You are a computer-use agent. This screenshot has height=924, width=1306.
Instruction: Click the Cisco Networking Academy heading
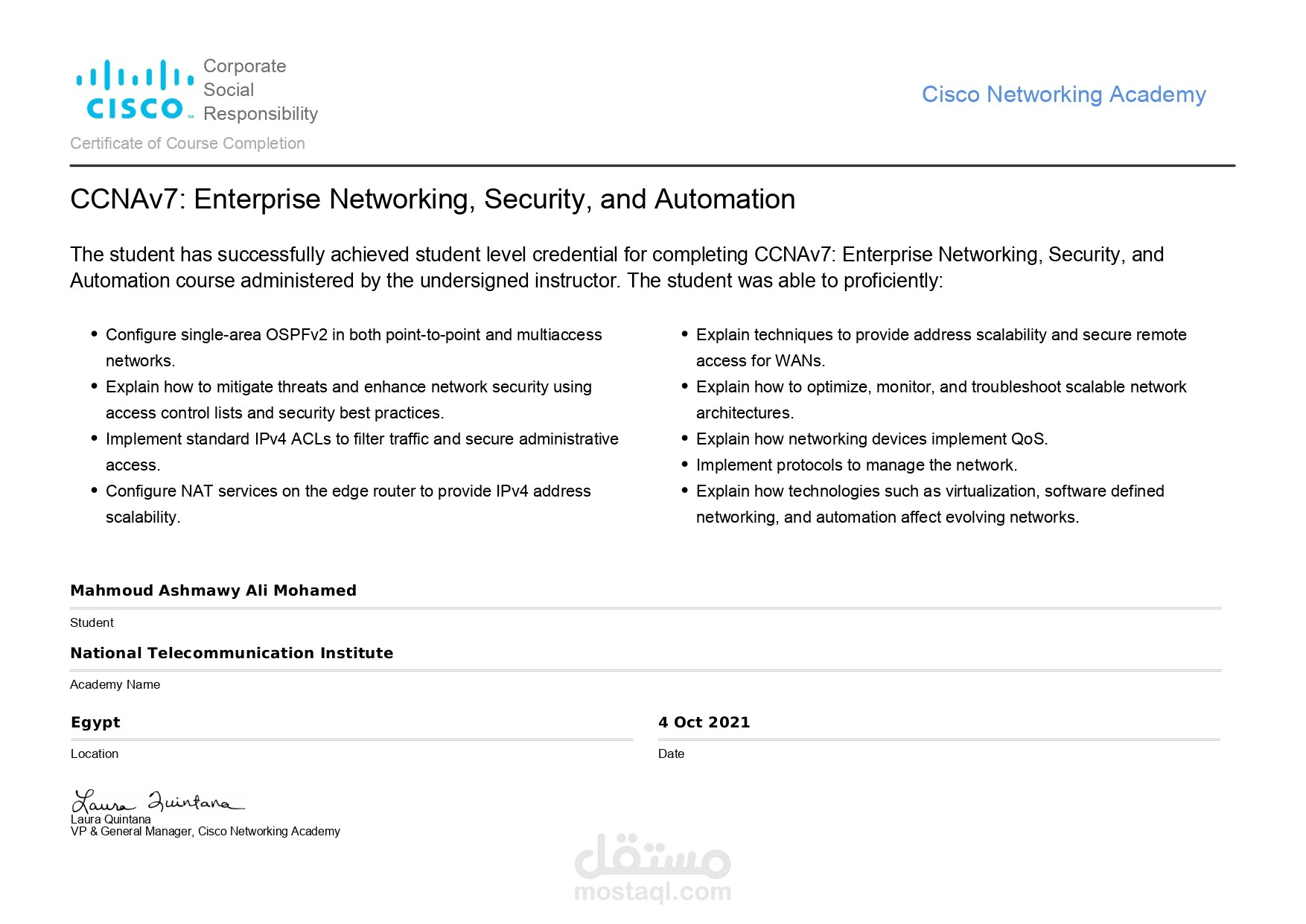pos(1063,95)
